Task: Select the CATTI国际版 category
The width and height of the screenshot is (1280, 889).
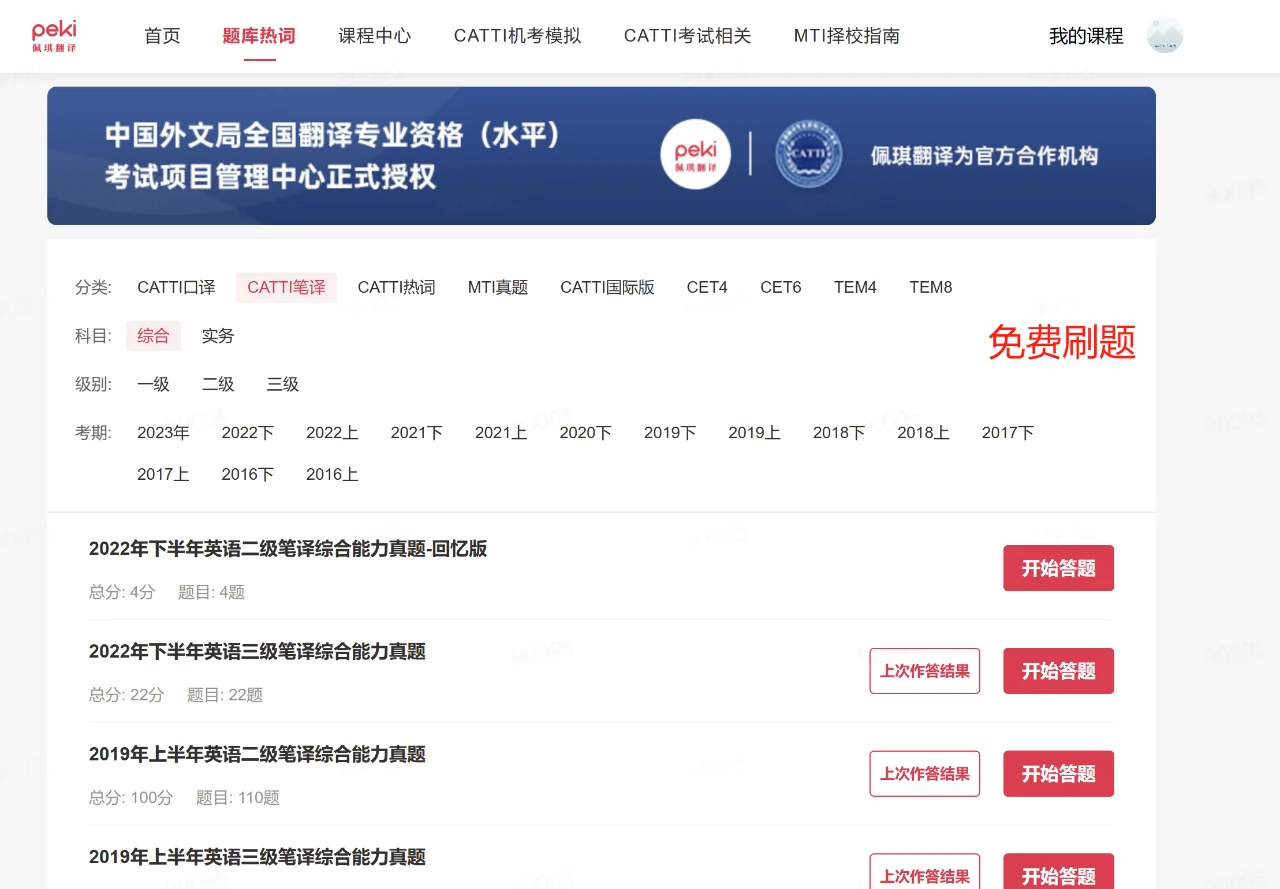Action: [x=607, y=287]
